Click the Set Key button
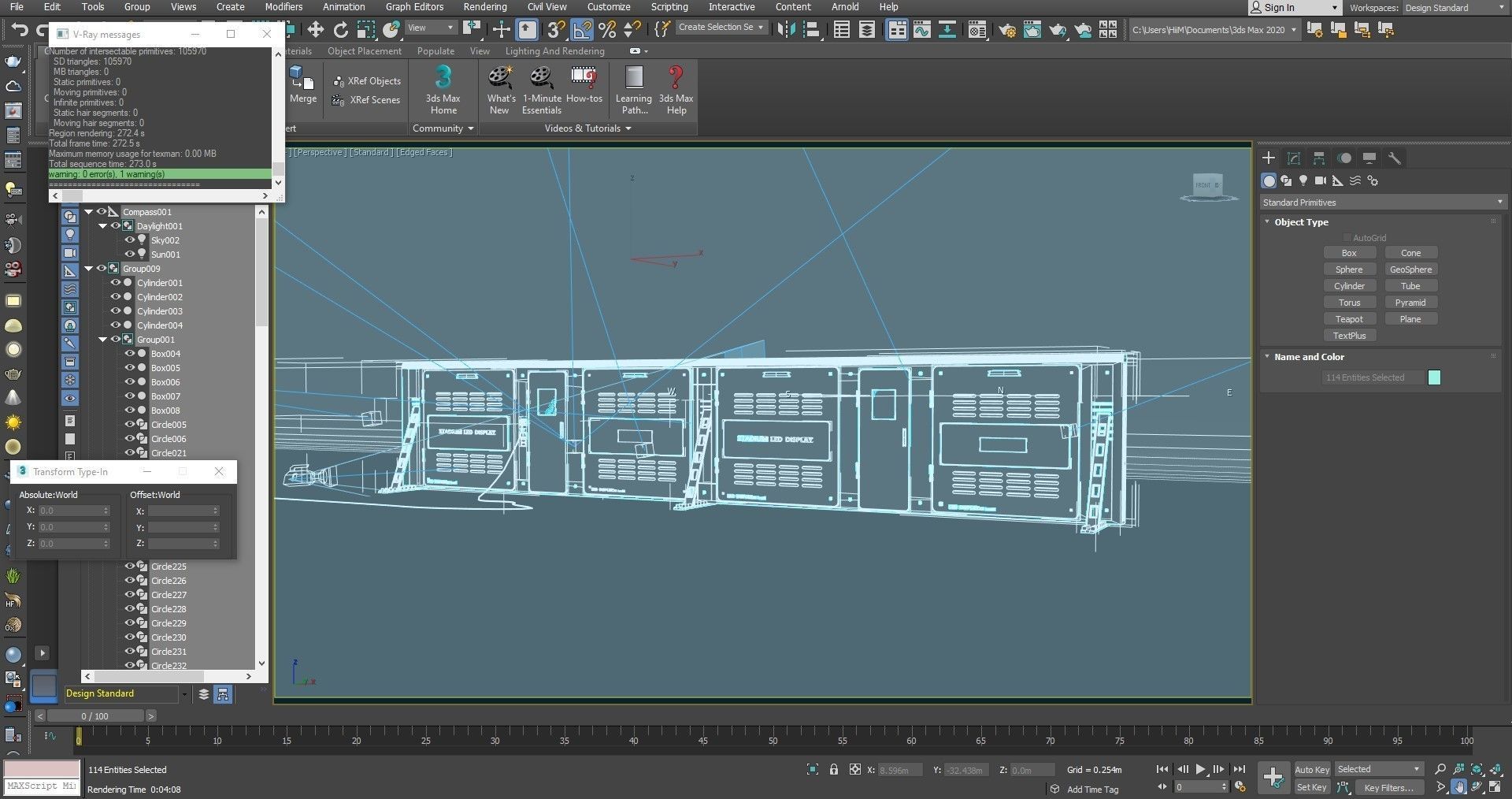1512x799 pixels. point(1312,787)
